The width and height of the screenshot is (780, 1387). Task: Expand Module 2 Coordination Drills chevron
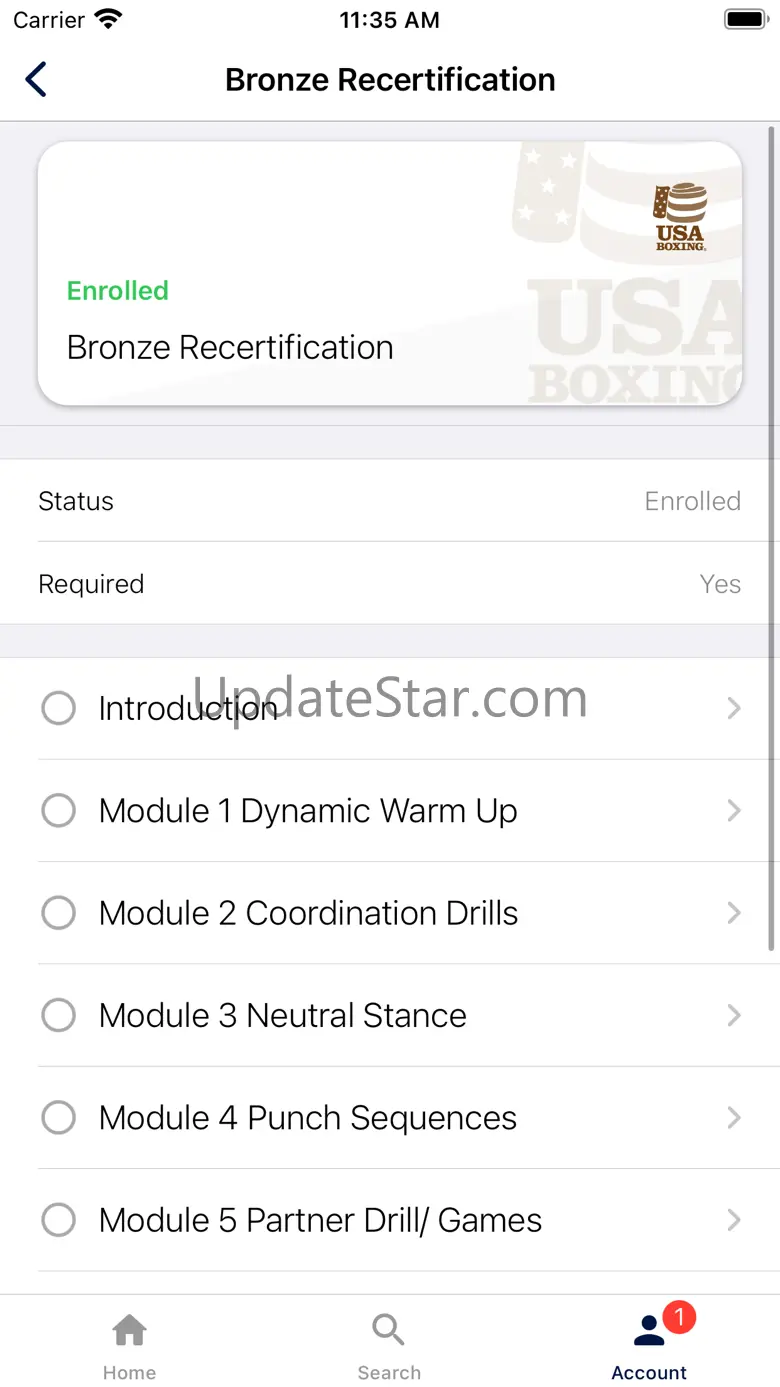tap(734, 913)
